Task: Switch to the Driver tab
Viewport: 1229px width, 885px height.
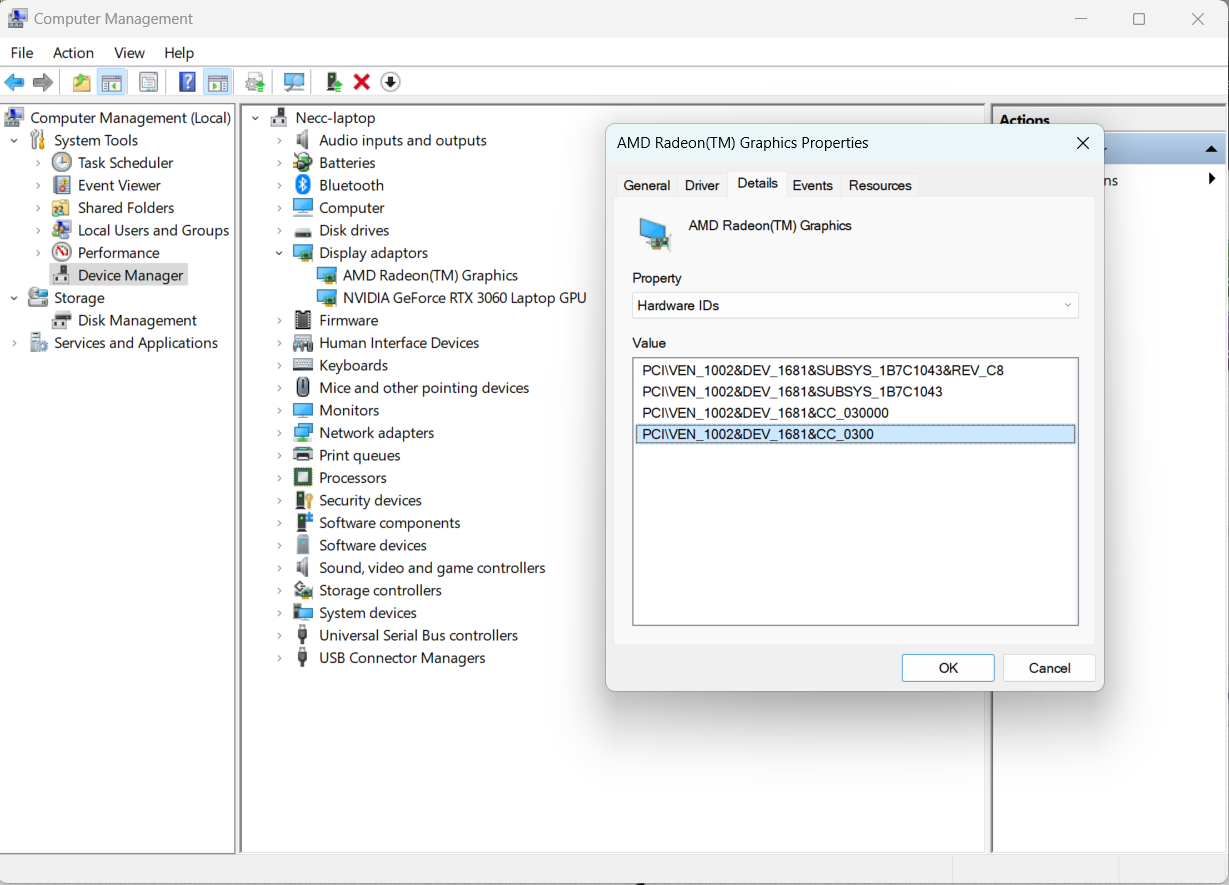Action: [x=702, y=185]
